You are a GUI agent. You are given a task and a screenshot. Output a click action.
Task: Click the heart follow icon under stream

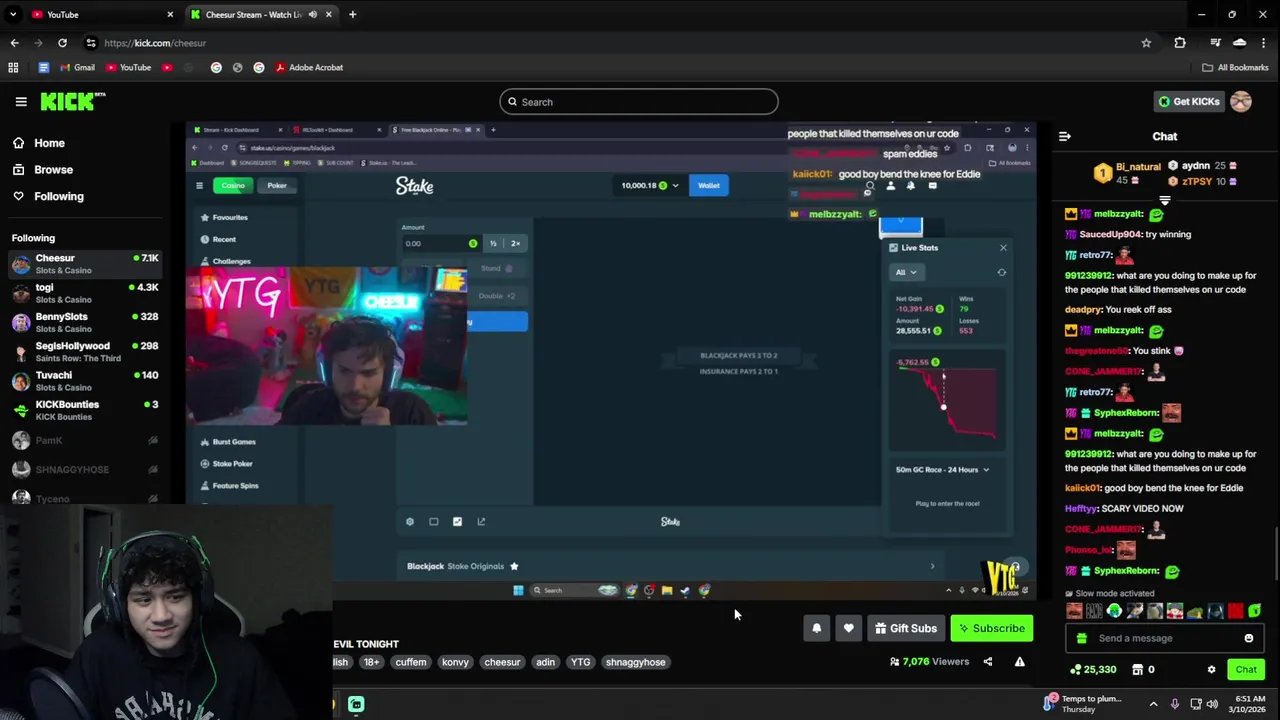point(848,628)
